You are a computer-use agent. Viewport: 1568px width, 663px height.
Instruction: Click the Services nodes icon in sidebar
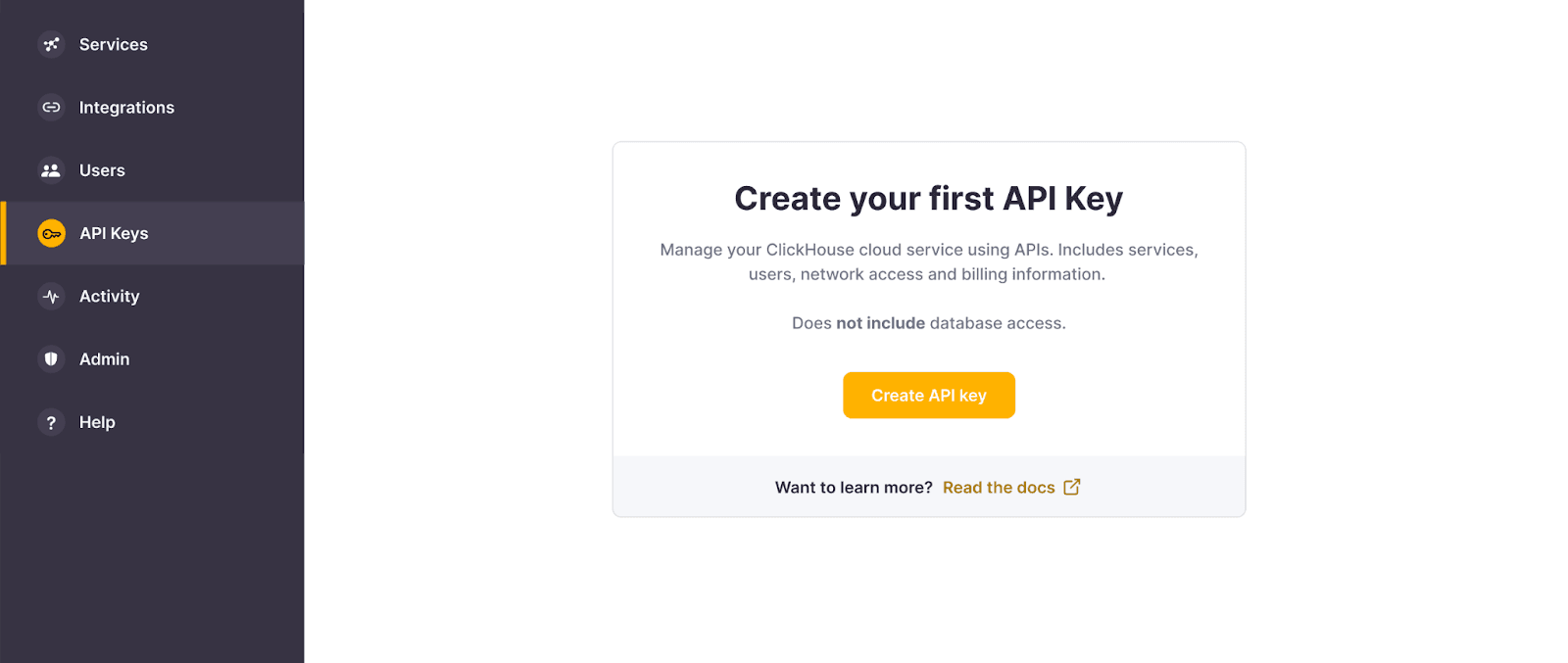coord(51,44)
